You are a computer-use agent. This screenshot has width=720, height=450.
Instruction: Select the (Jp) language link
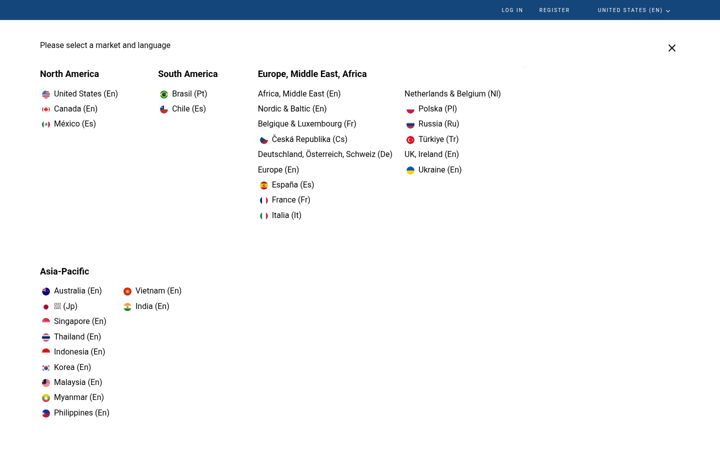66,306
